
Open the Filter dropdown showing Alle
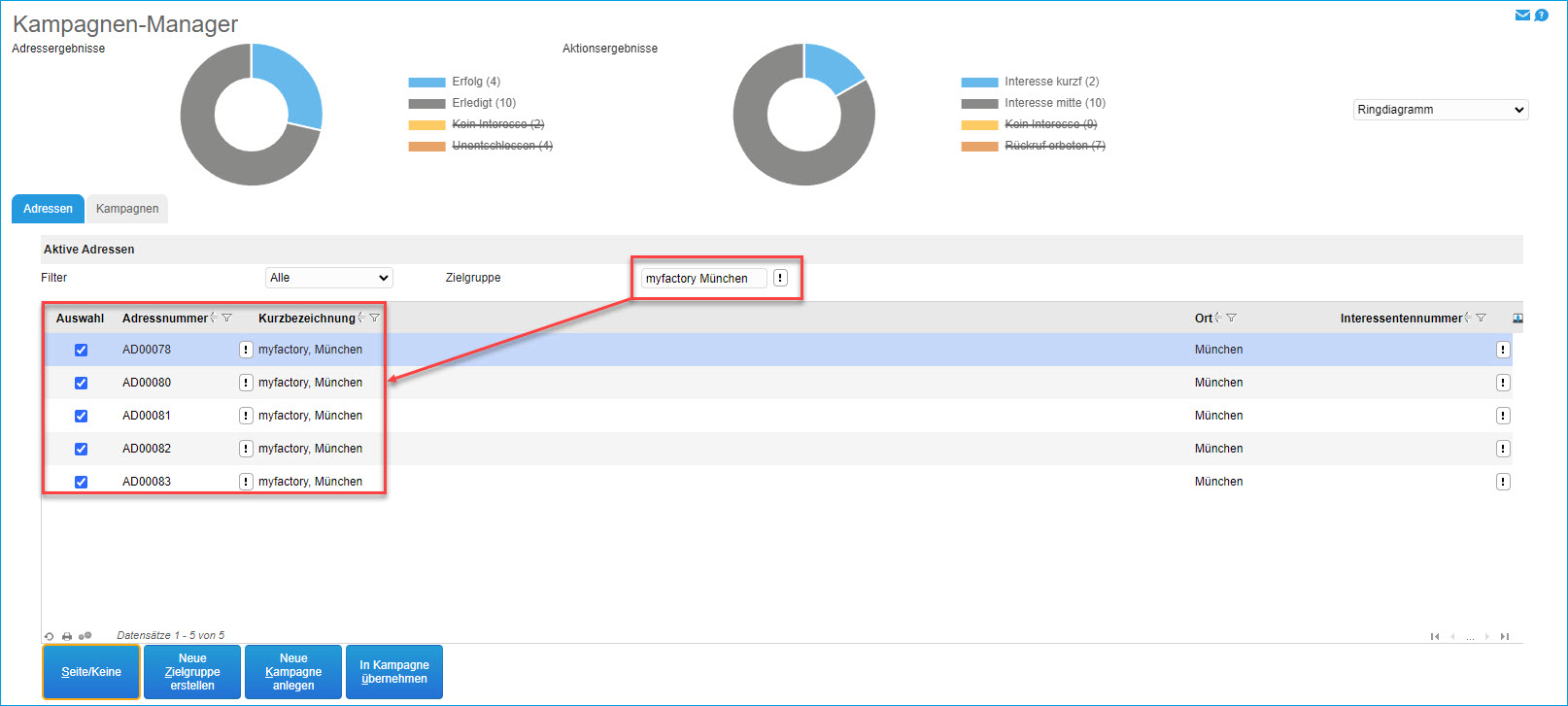point(328,278)
